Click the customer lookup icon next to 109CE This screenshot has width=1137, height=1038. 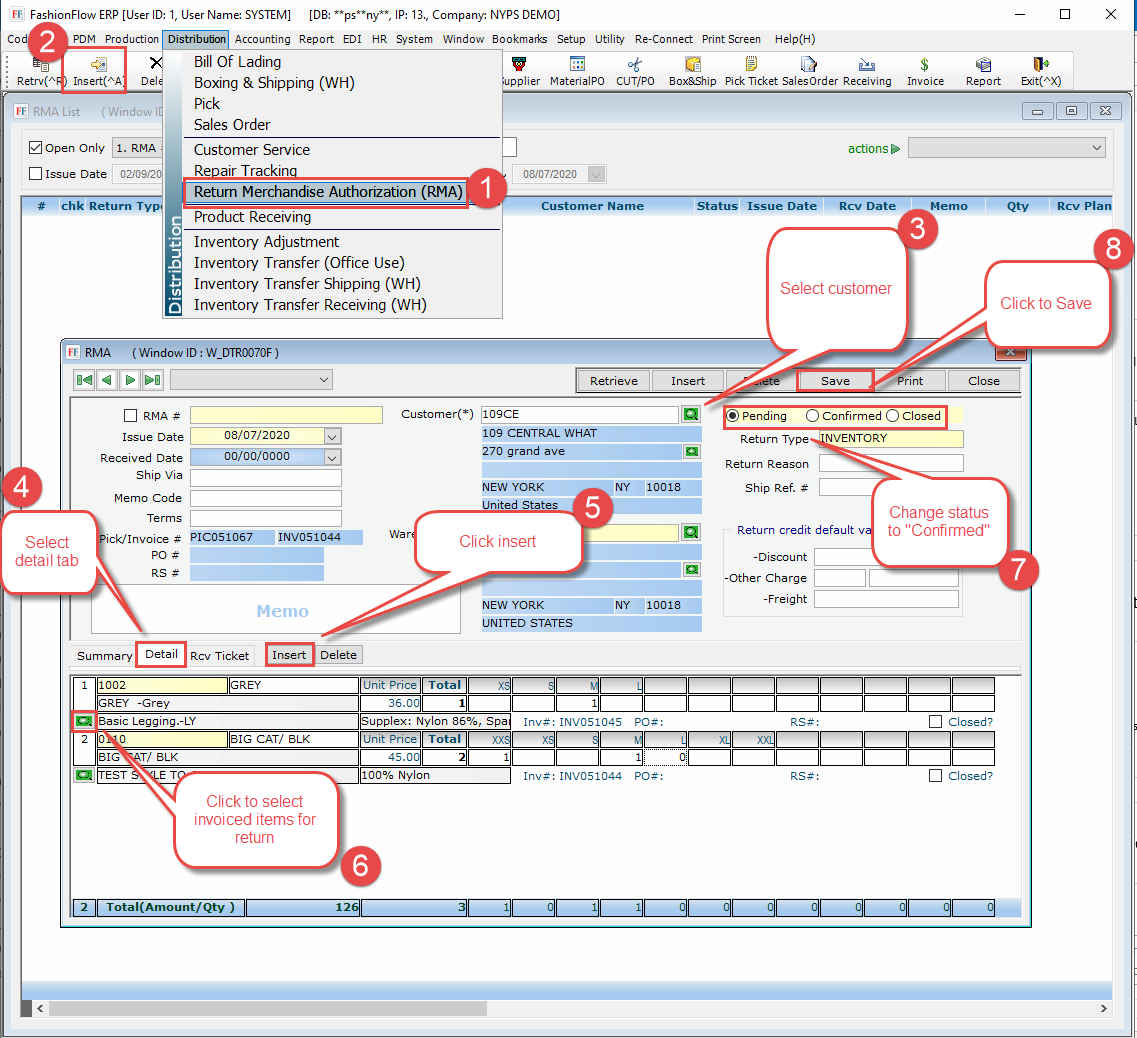[x=691, y=414]
